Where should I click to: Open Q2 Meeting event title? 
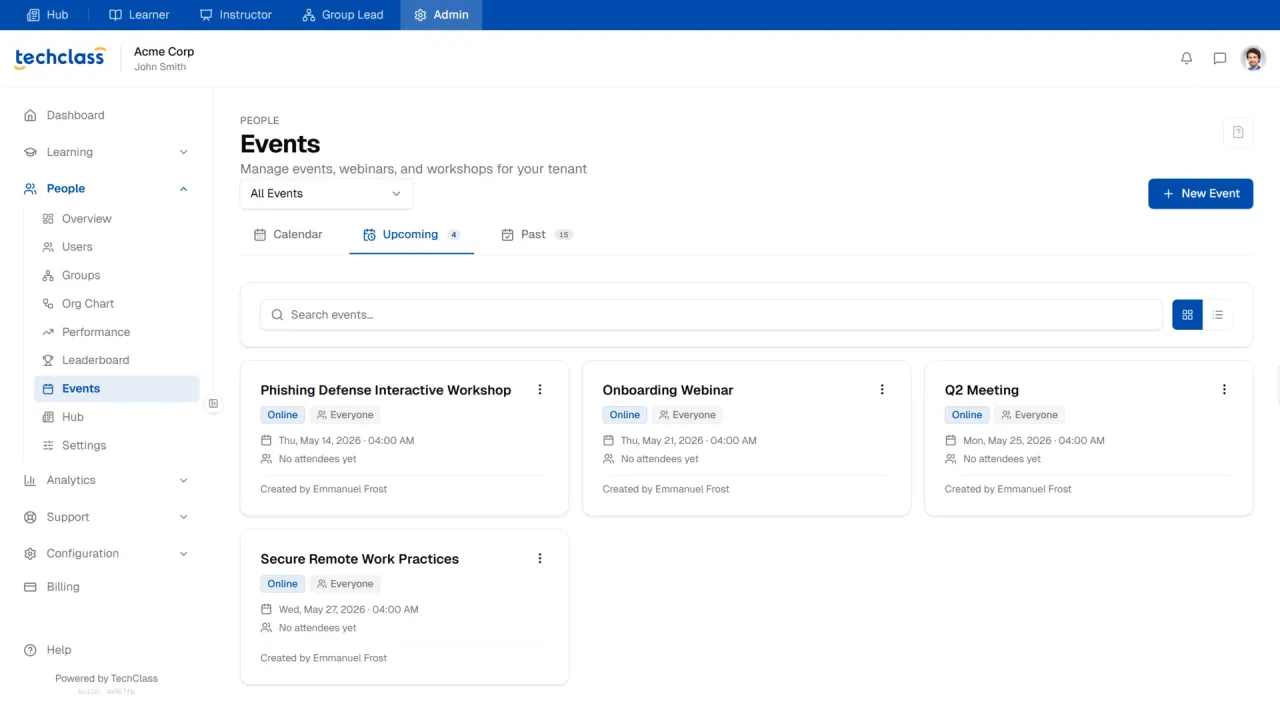tap(982, 390)
